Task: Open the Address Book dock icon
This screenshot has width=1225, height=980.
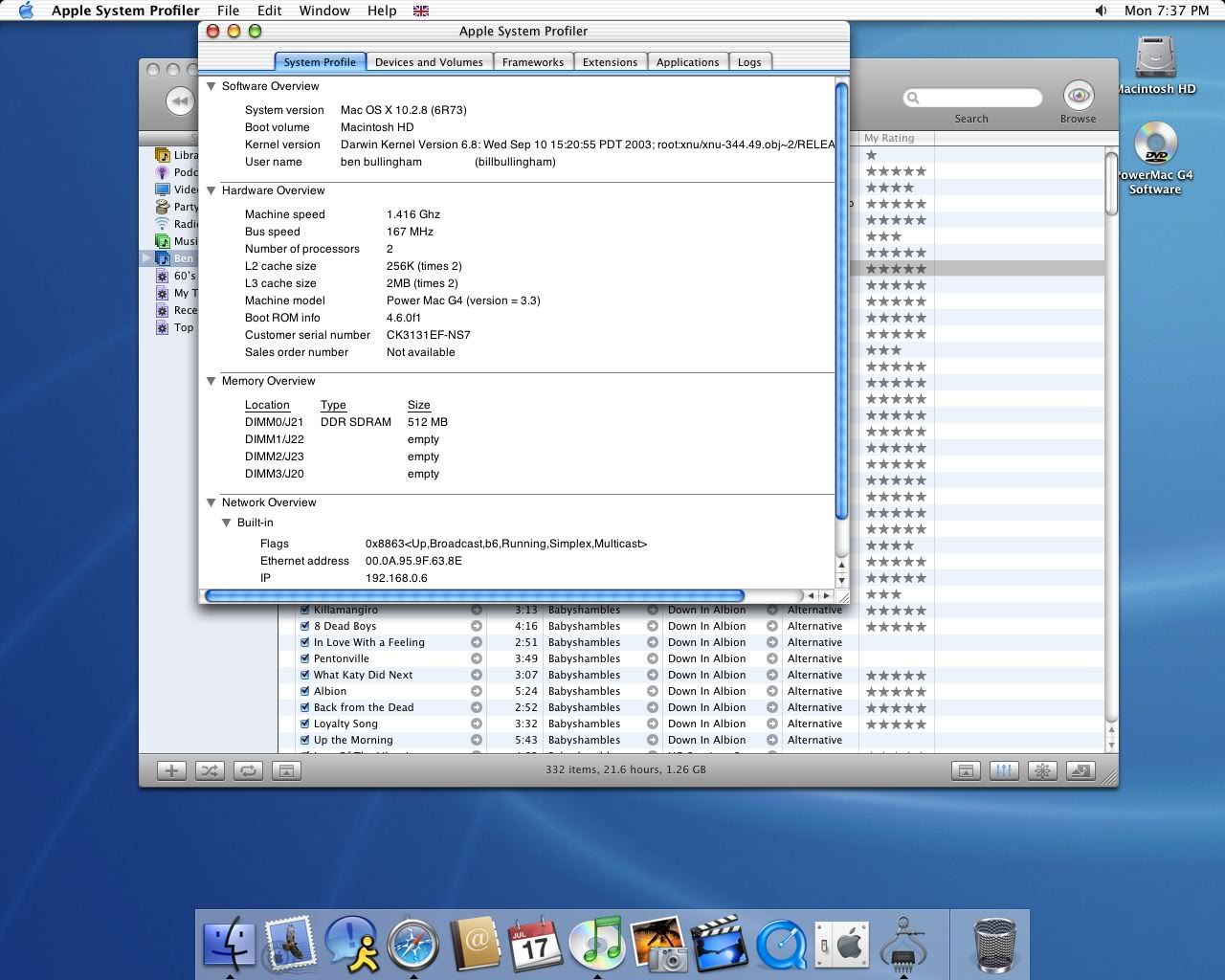Action: pos(475,943)
